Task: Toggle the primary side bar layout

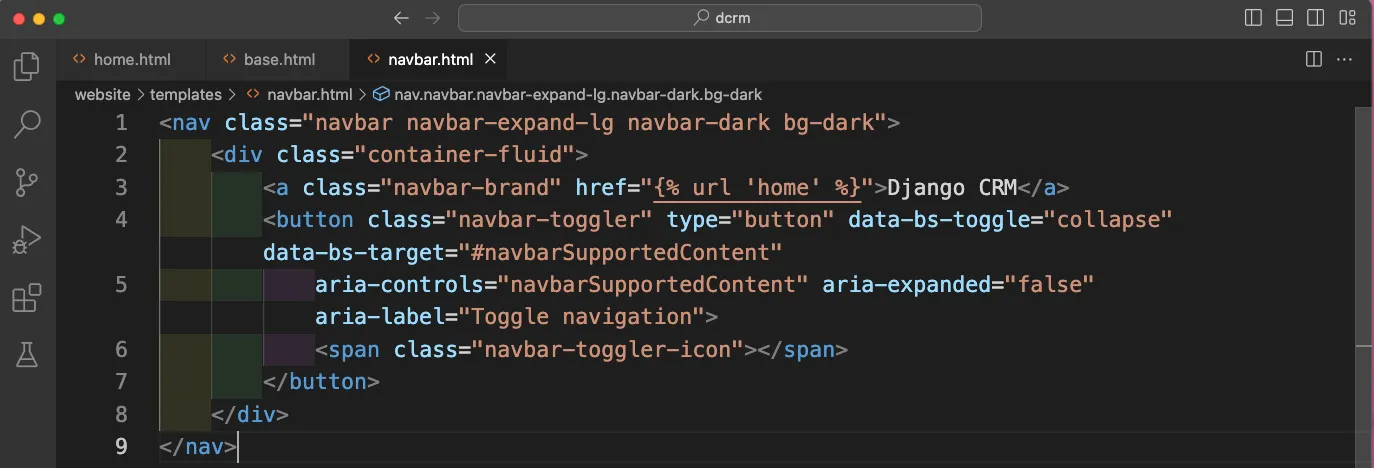Action: 1253,18
